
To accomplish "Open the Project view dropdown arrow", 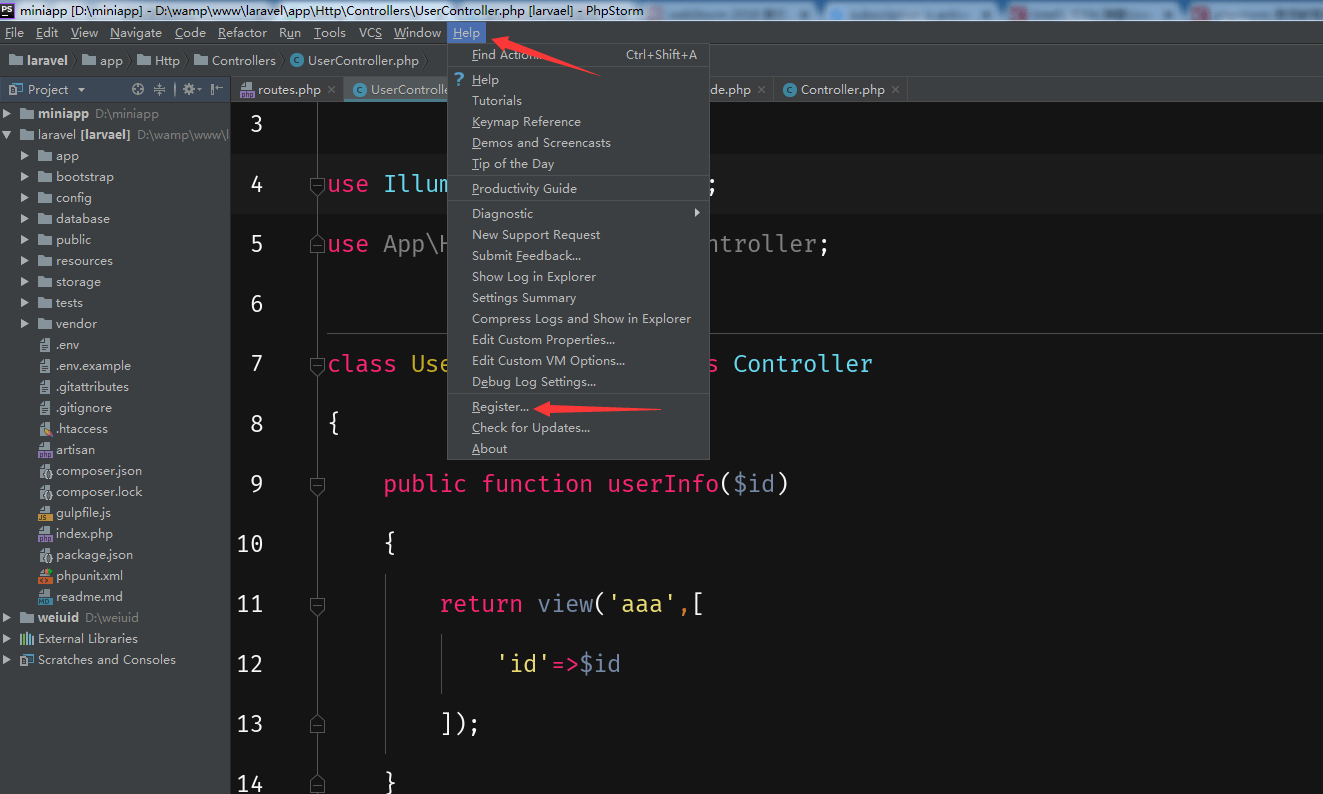I will tap(80, 90).
